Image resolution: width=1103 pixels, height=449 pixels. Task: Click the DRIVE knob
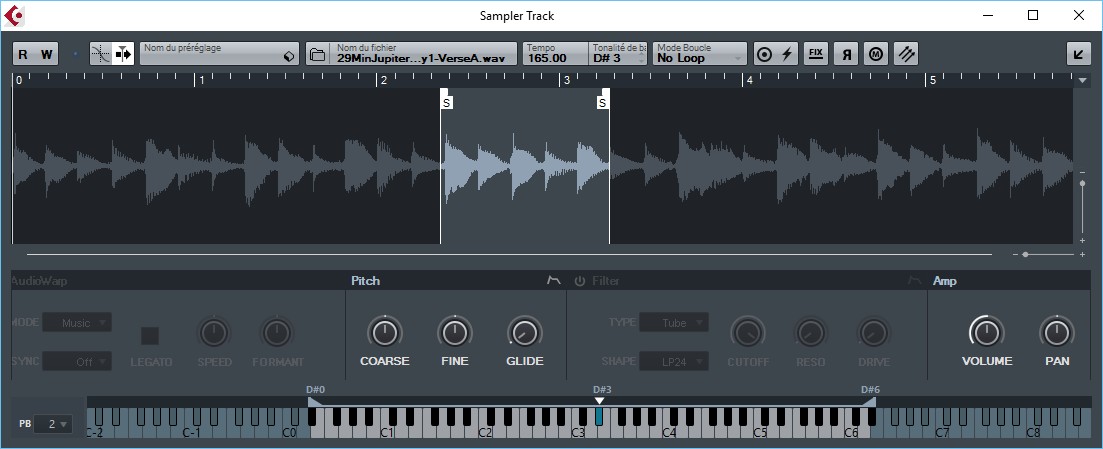pos(874,333)
